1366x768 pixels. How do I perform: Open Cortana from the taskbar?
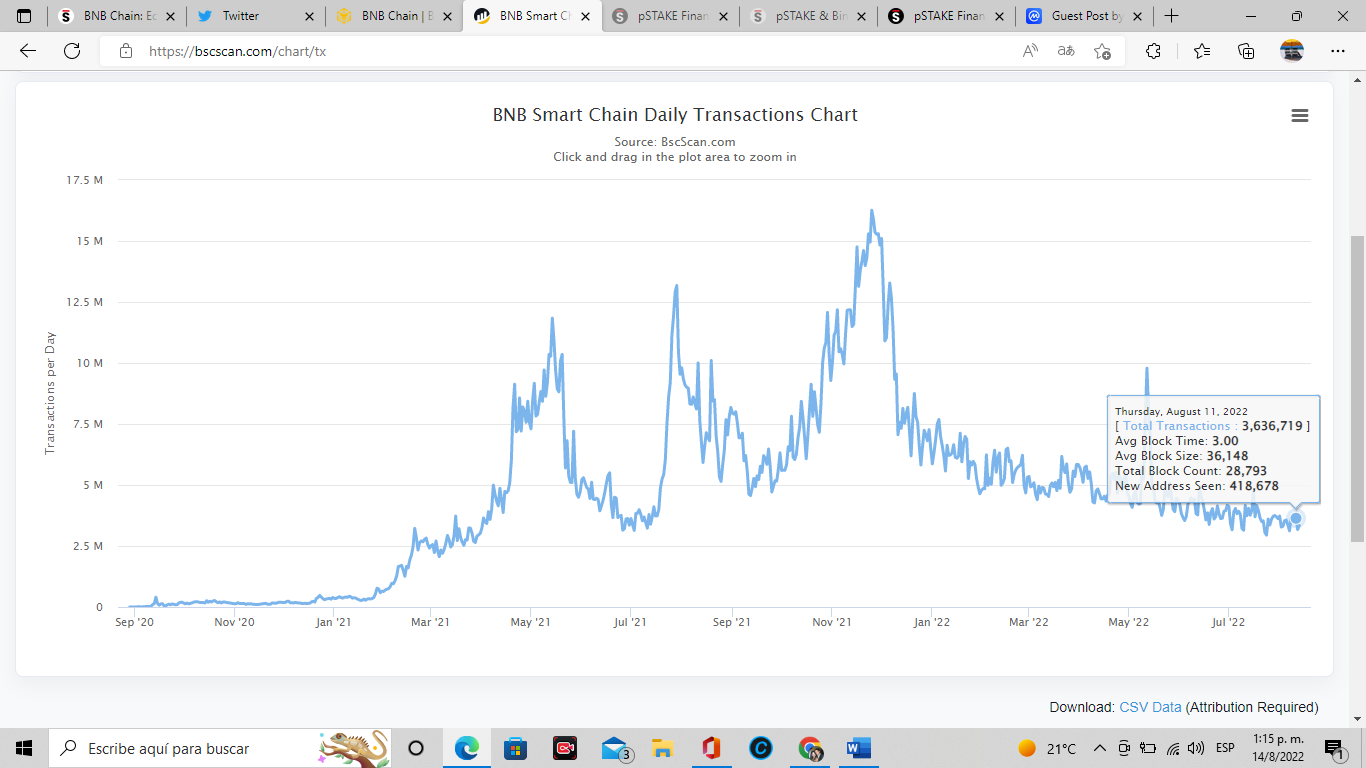(x=416, y=748)
